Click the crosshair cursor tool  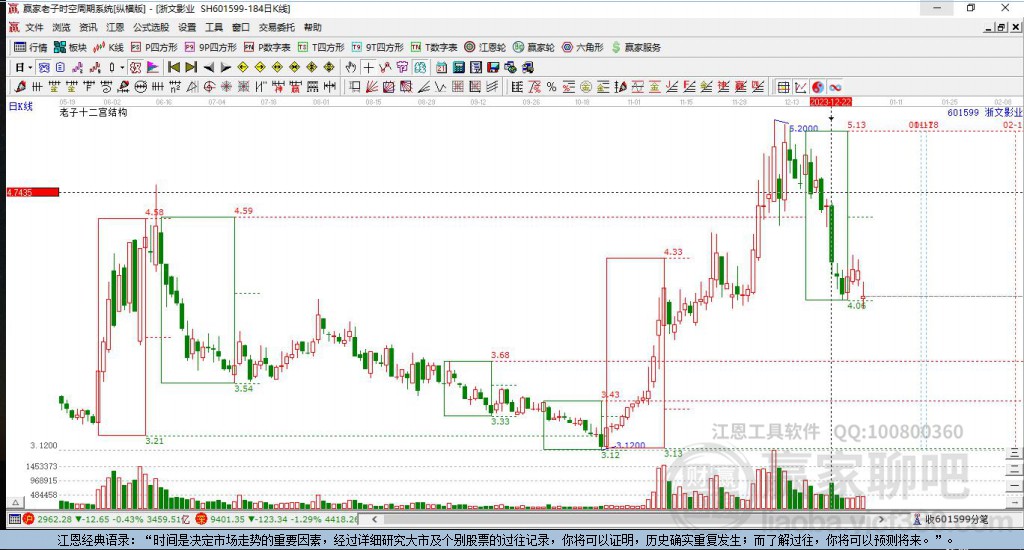point(369,67)
